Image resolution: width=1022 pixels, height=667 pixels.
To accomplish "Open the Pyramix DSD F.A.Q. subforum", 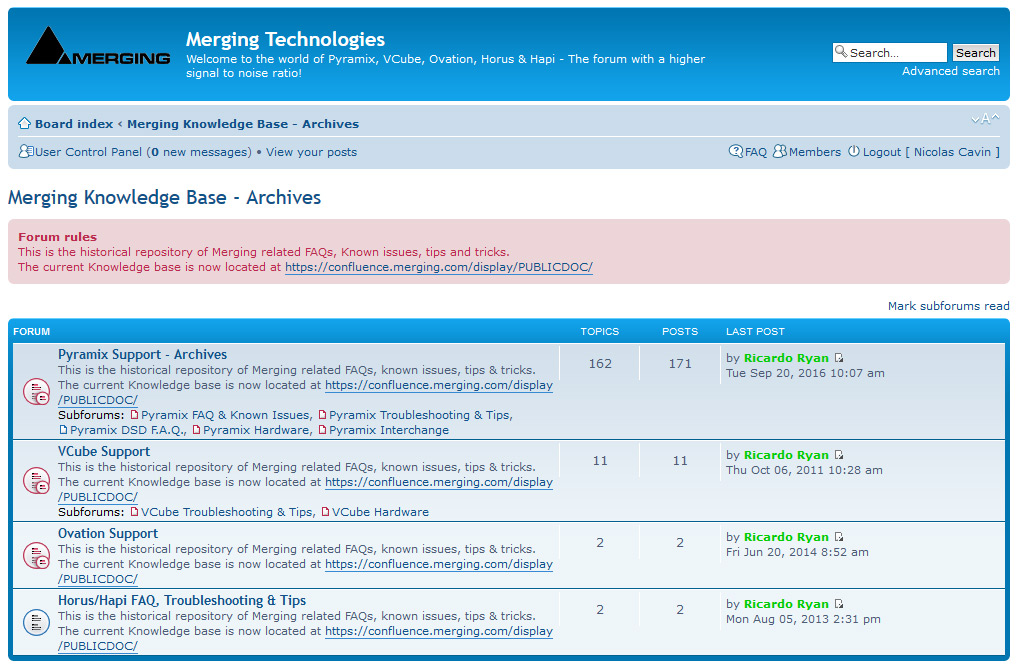I will (127, 430).
